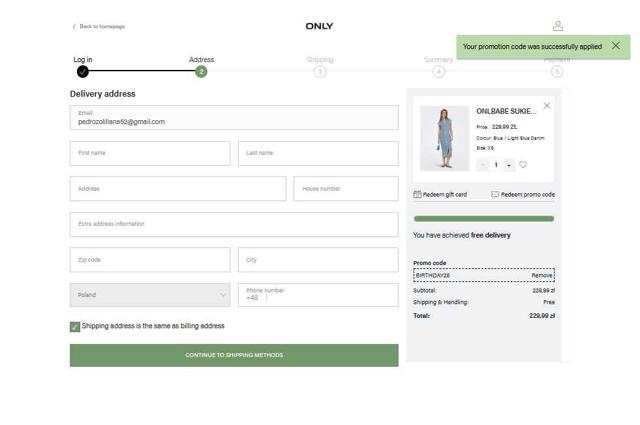Focus the First name field
640x425 pixels.
150,153
